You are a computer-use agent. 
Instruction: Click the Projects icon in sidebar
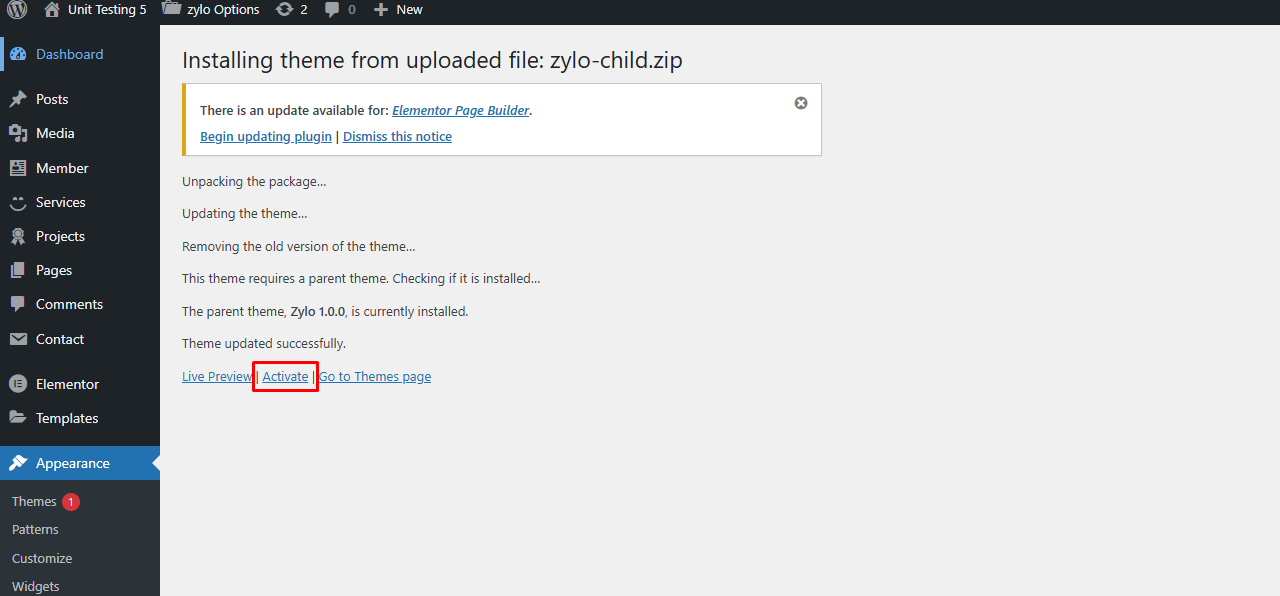tap(18, 236)
